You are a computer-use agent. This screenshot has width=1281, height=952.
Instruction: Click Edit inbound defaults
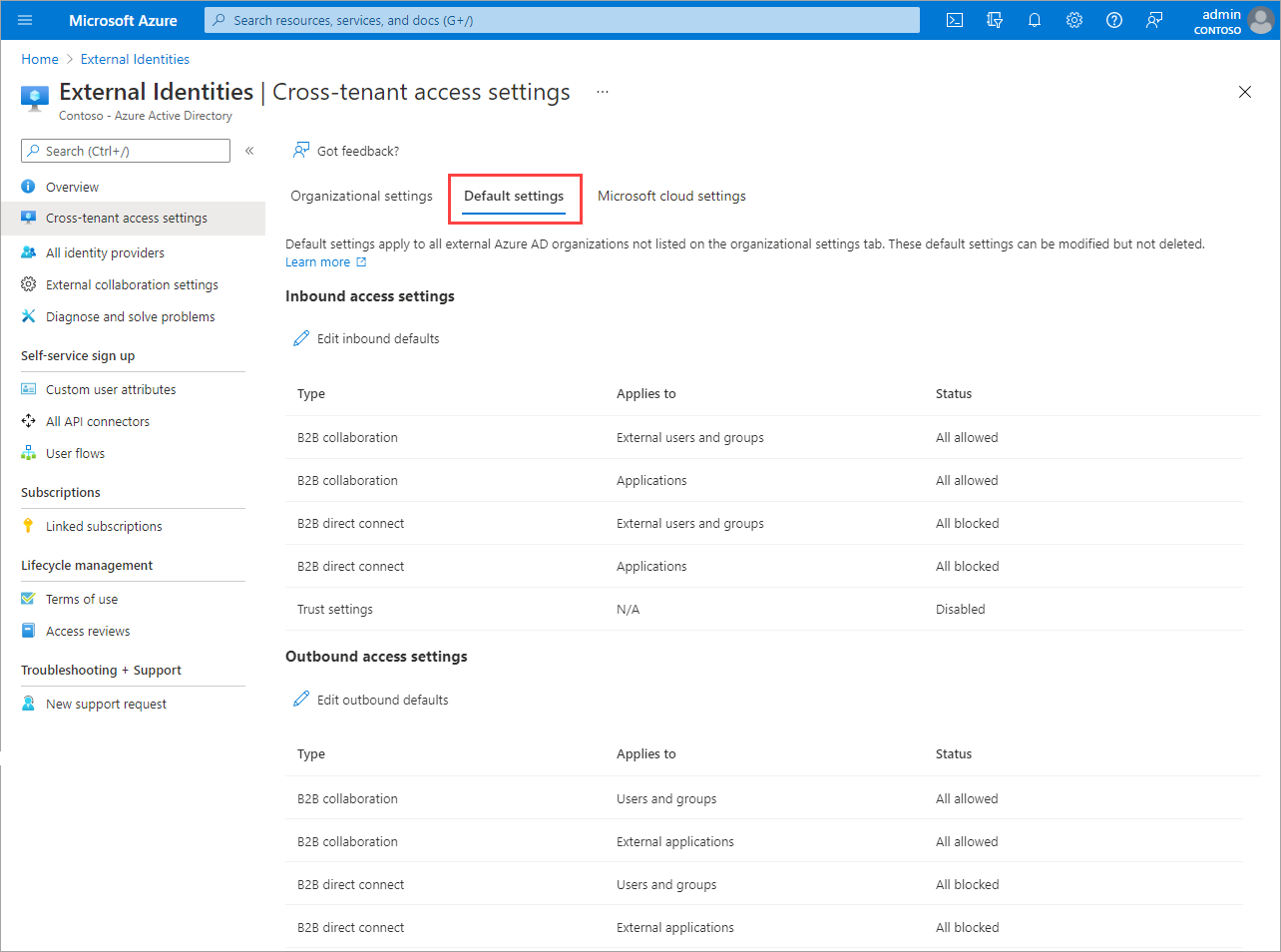tap(377, 339)
